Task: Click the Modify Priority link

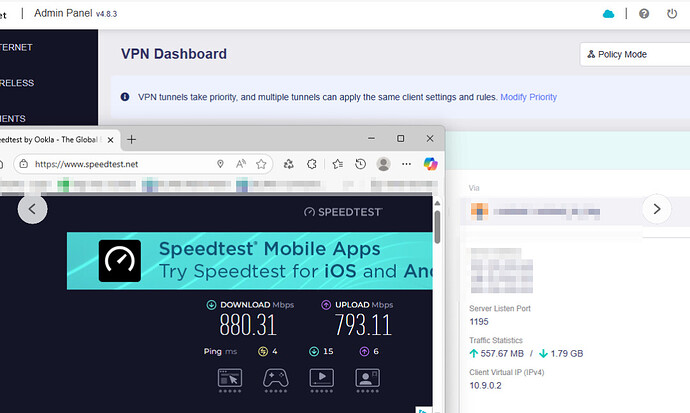Action: [x=528, y=97]
